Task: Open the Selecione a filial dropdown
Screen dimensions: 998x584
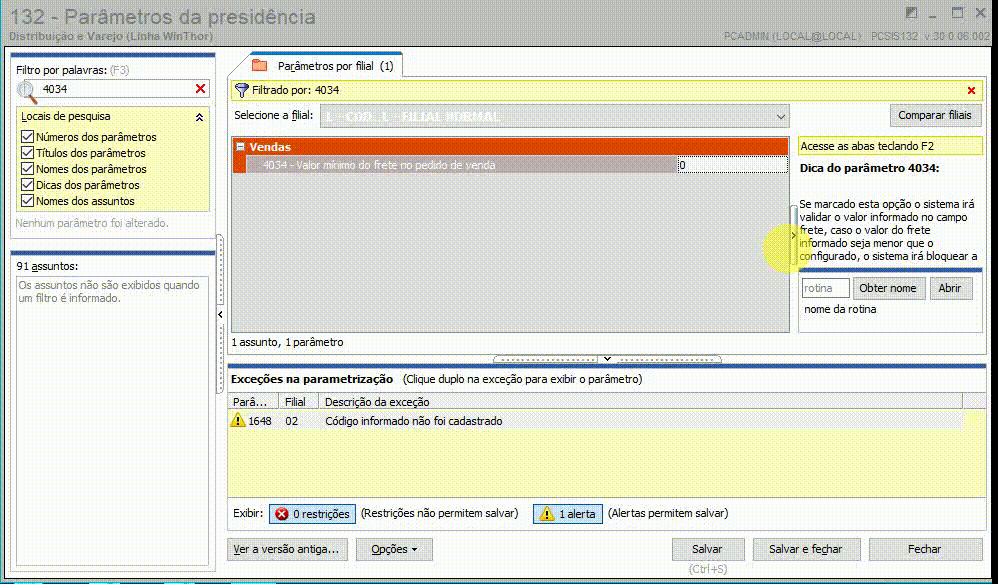Action: tap(781, 116)
